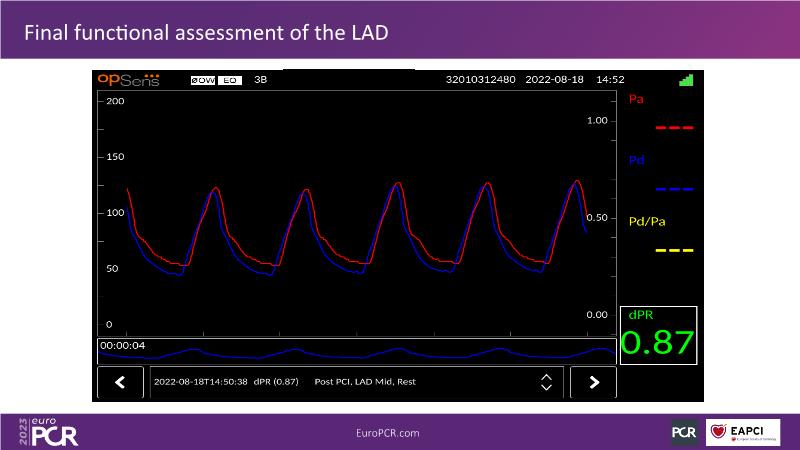Click the 00:00:04 elapsed time label

tap(124, 345)
